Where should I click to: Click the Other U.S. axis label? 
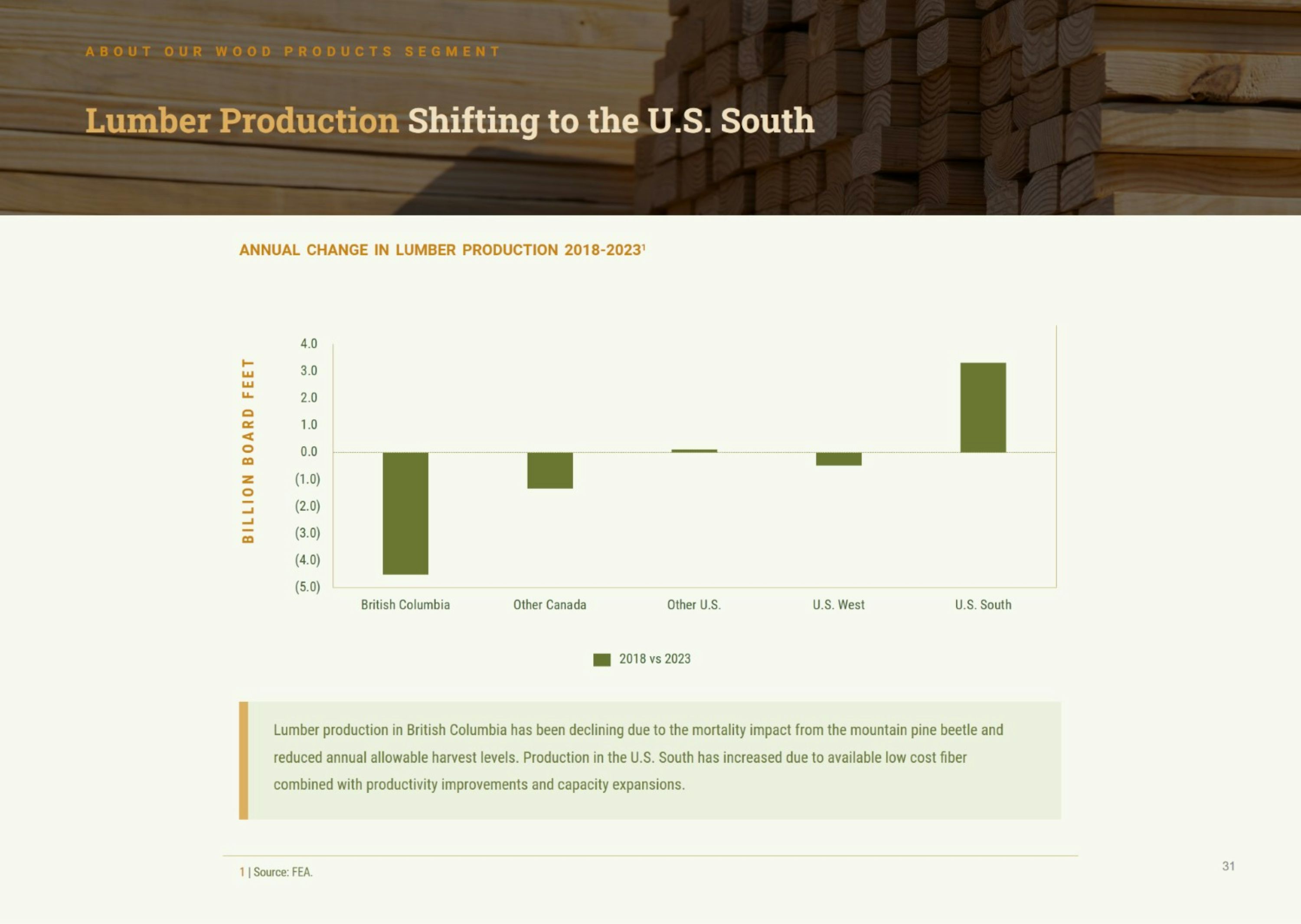click(x=694, y=605)
